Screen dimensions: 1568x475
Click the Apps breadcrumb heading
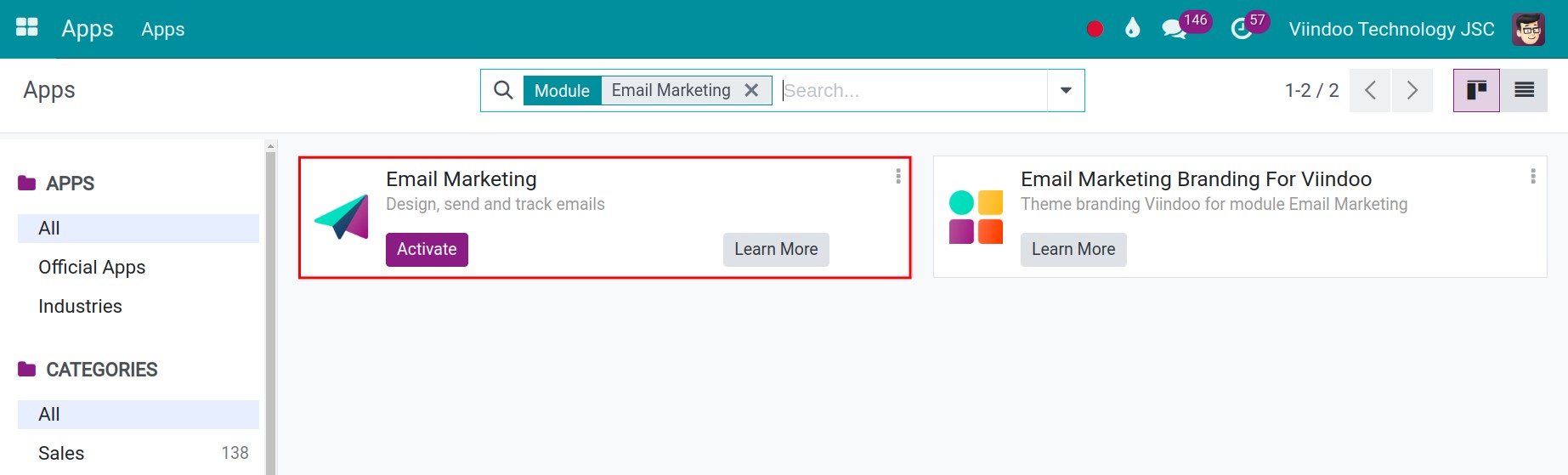(x=49, y=90)
